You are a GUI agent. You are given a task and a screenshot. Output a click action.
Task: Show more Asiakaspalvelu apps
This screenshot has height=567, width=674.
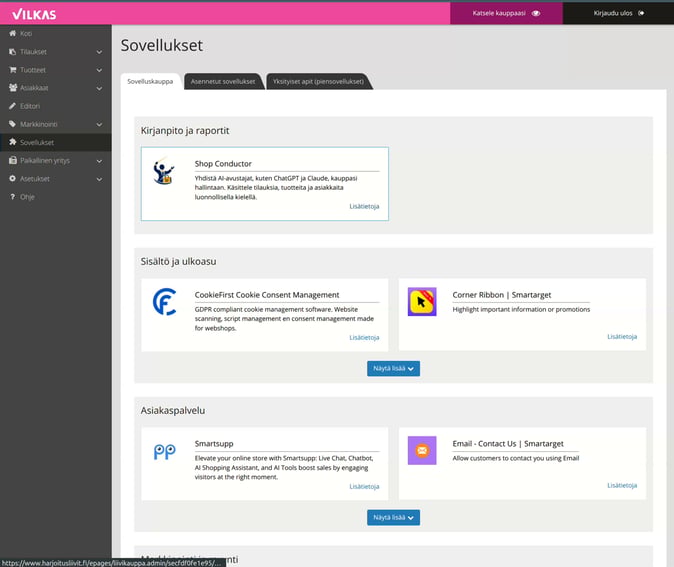click(393, 518)
